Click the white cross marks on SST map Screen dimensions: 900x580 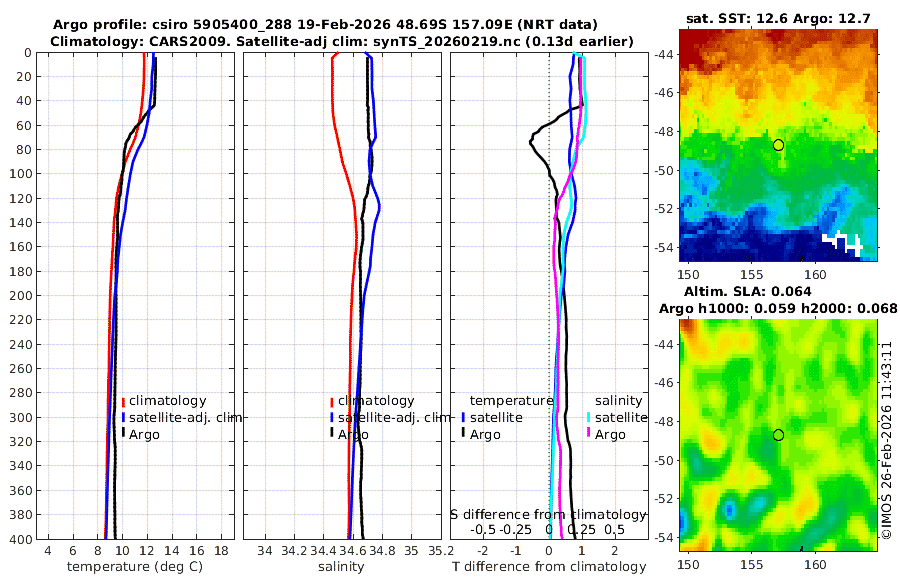[x=842, y=242]
